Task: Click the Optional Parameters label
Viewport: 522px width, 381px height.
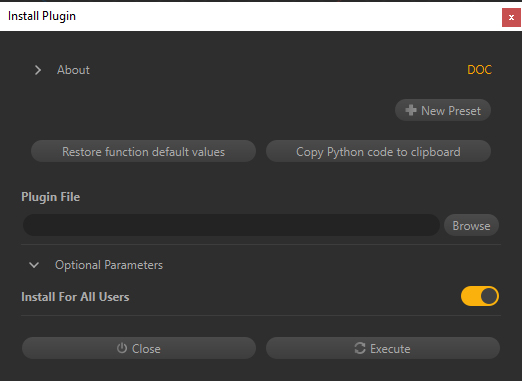Action: [x=109, y=265]
